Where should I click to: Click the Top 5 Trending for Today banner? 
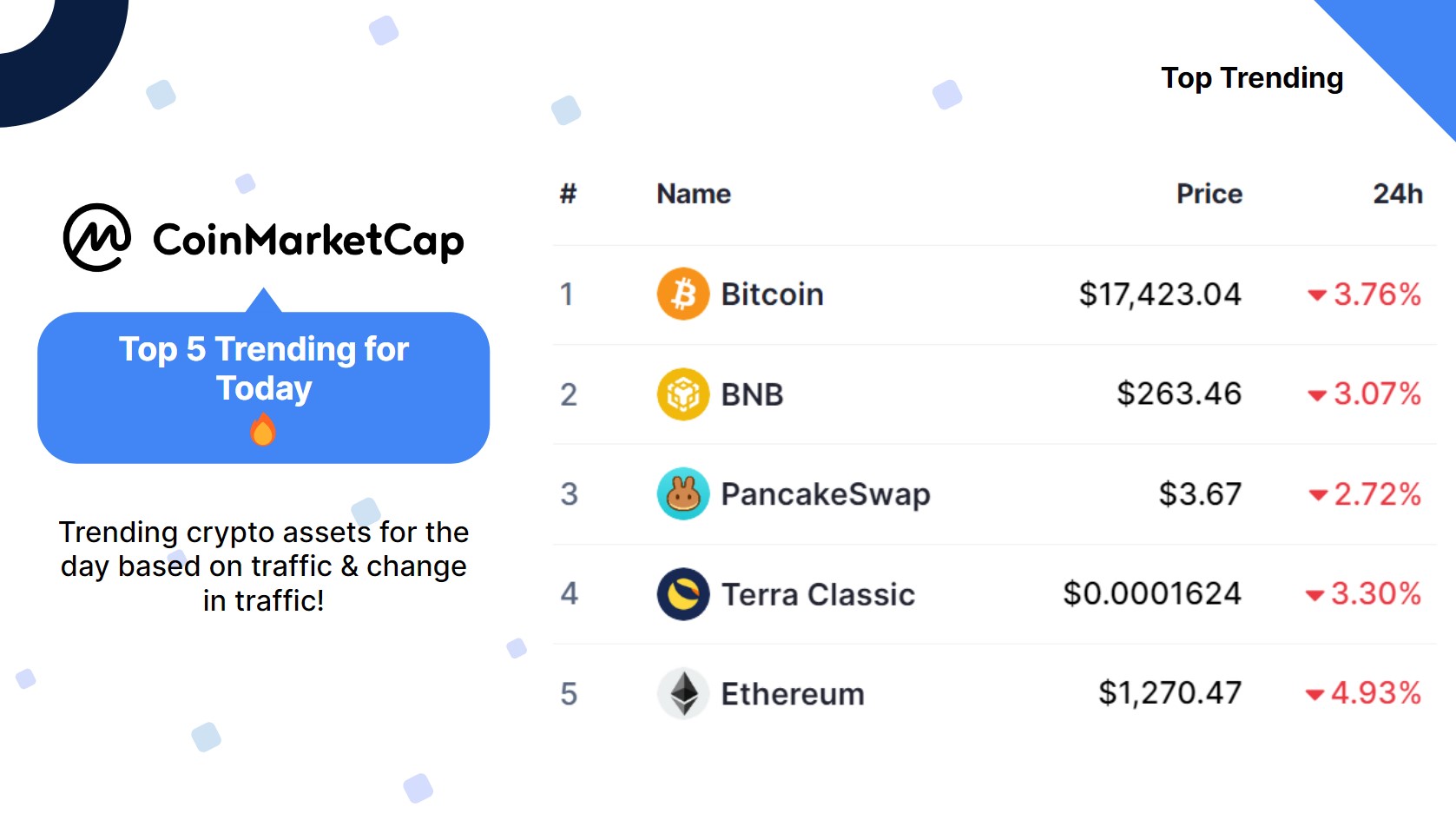(x=264, y=387)
